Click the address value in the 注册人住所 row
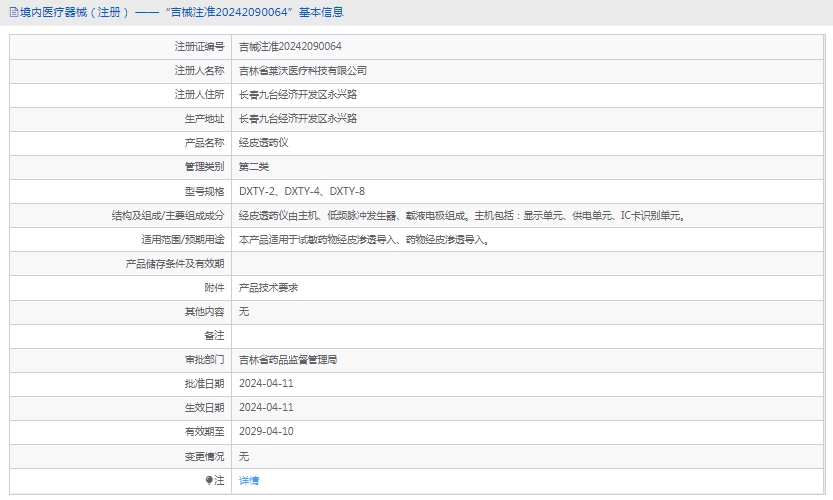 298,95
